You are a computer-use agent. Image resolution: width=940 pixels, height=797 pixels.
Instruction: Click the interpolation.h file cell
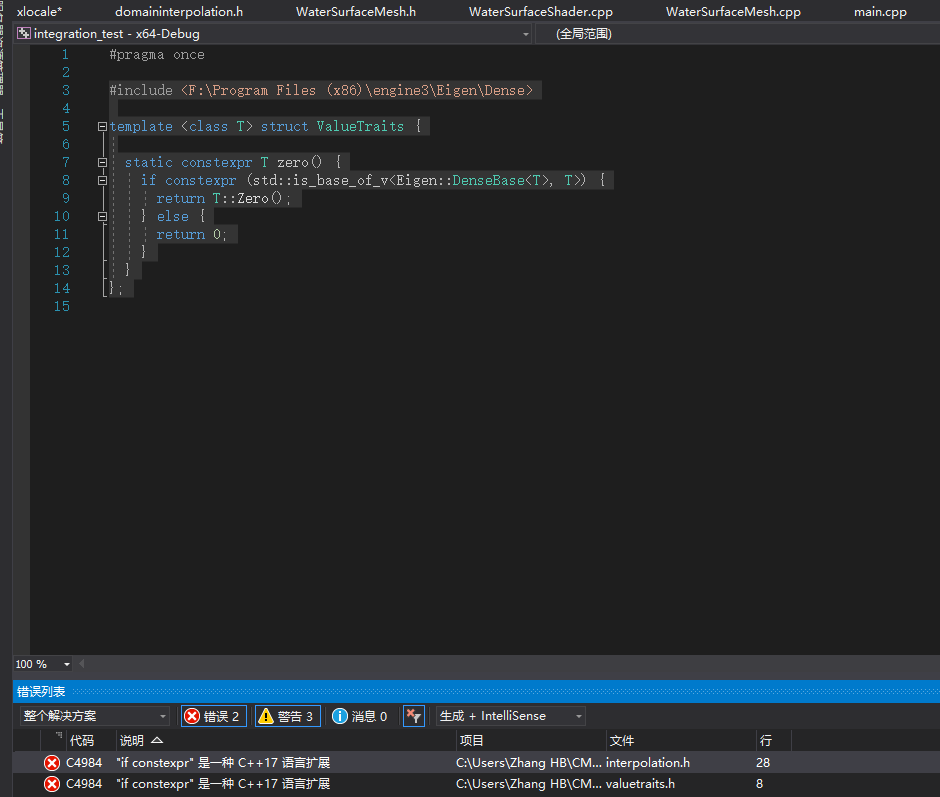647,763
